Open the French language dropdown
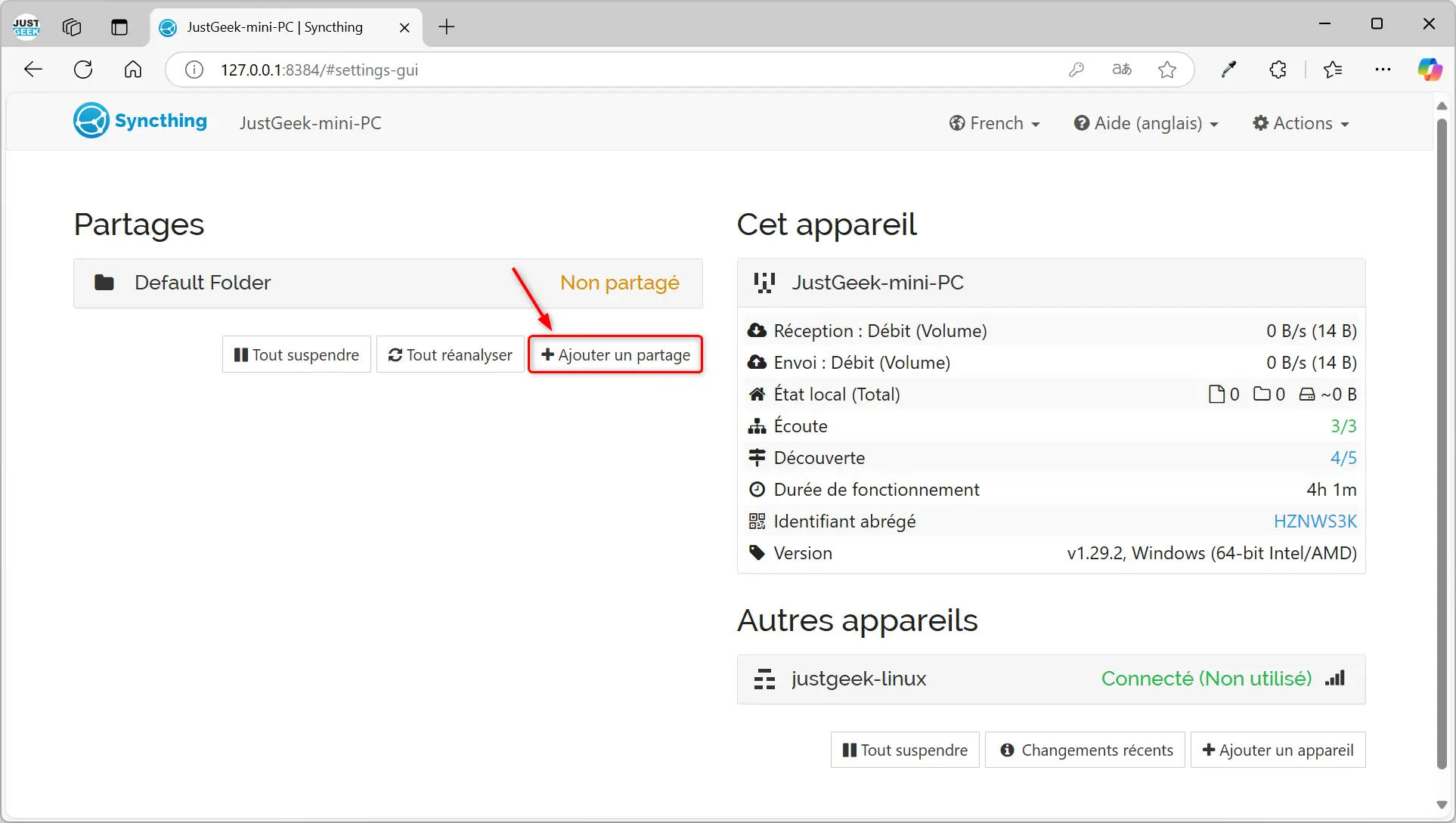 coord(995,123)
